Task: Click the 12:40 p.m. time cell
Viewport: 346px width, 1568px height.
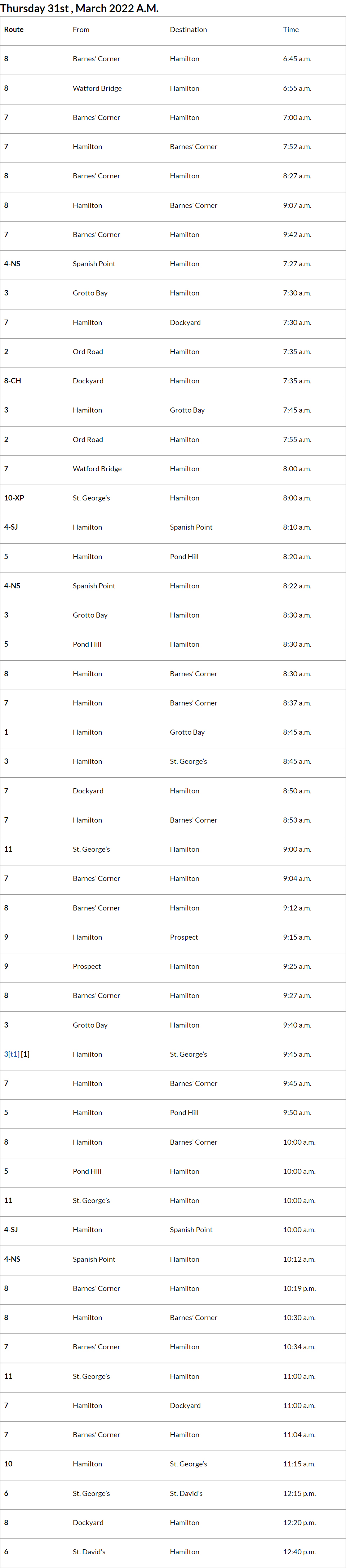Action: coord(299,1551)
